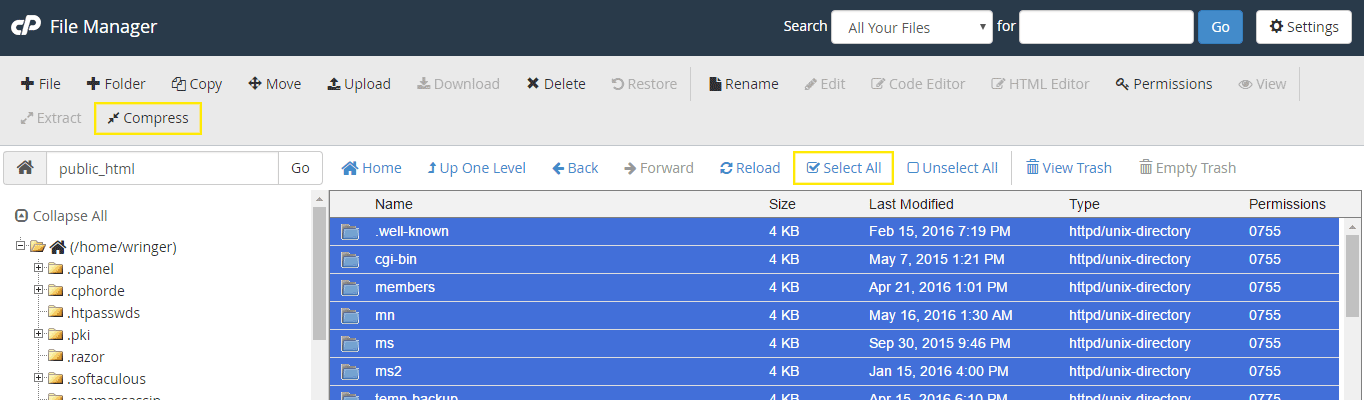1364x400 pixels.
Task: Click Select All files
Action: tap(843, 168)
